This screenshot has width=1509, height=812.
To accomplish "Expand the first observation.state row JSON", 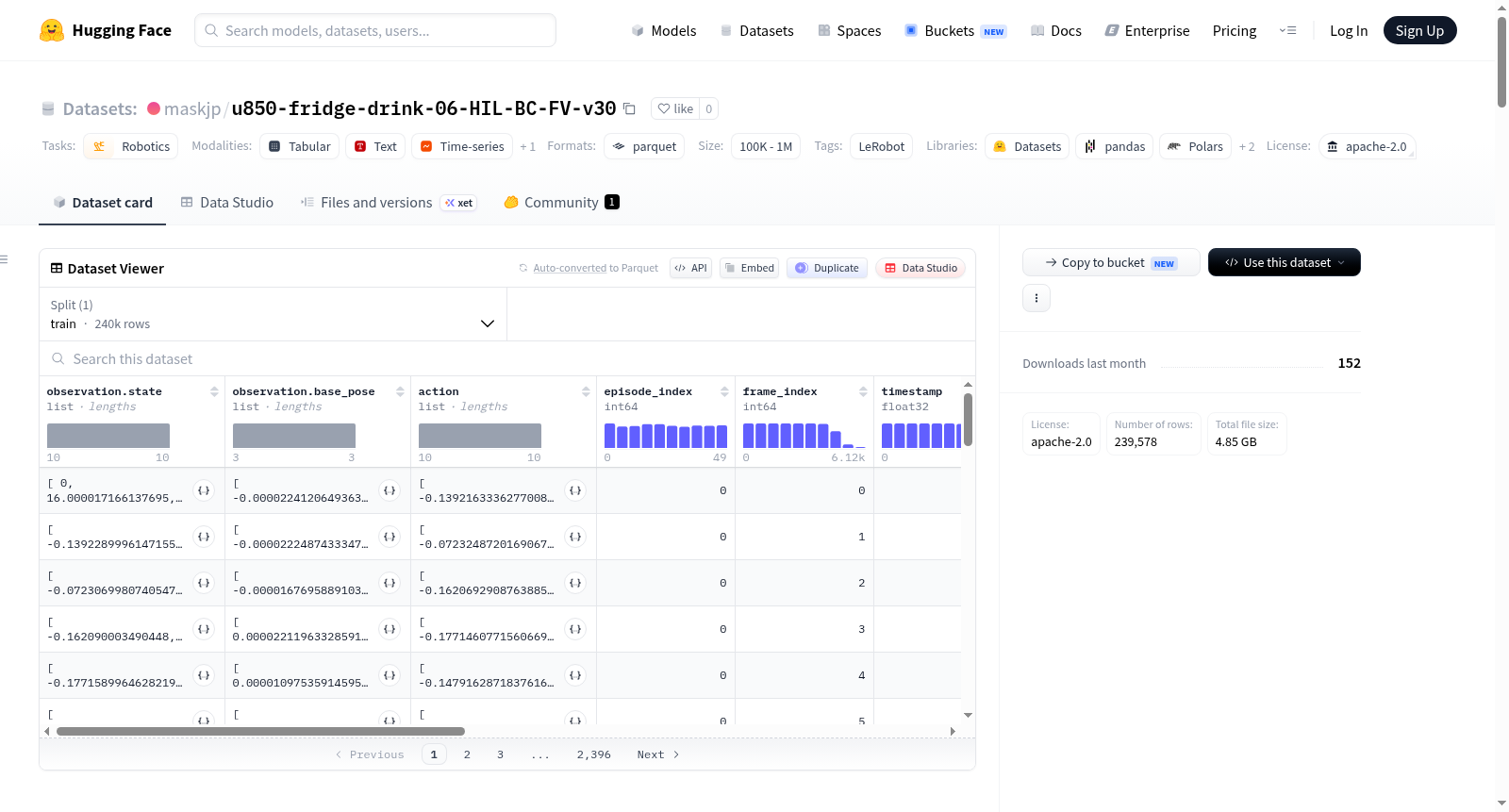I will tap(204, 490).
